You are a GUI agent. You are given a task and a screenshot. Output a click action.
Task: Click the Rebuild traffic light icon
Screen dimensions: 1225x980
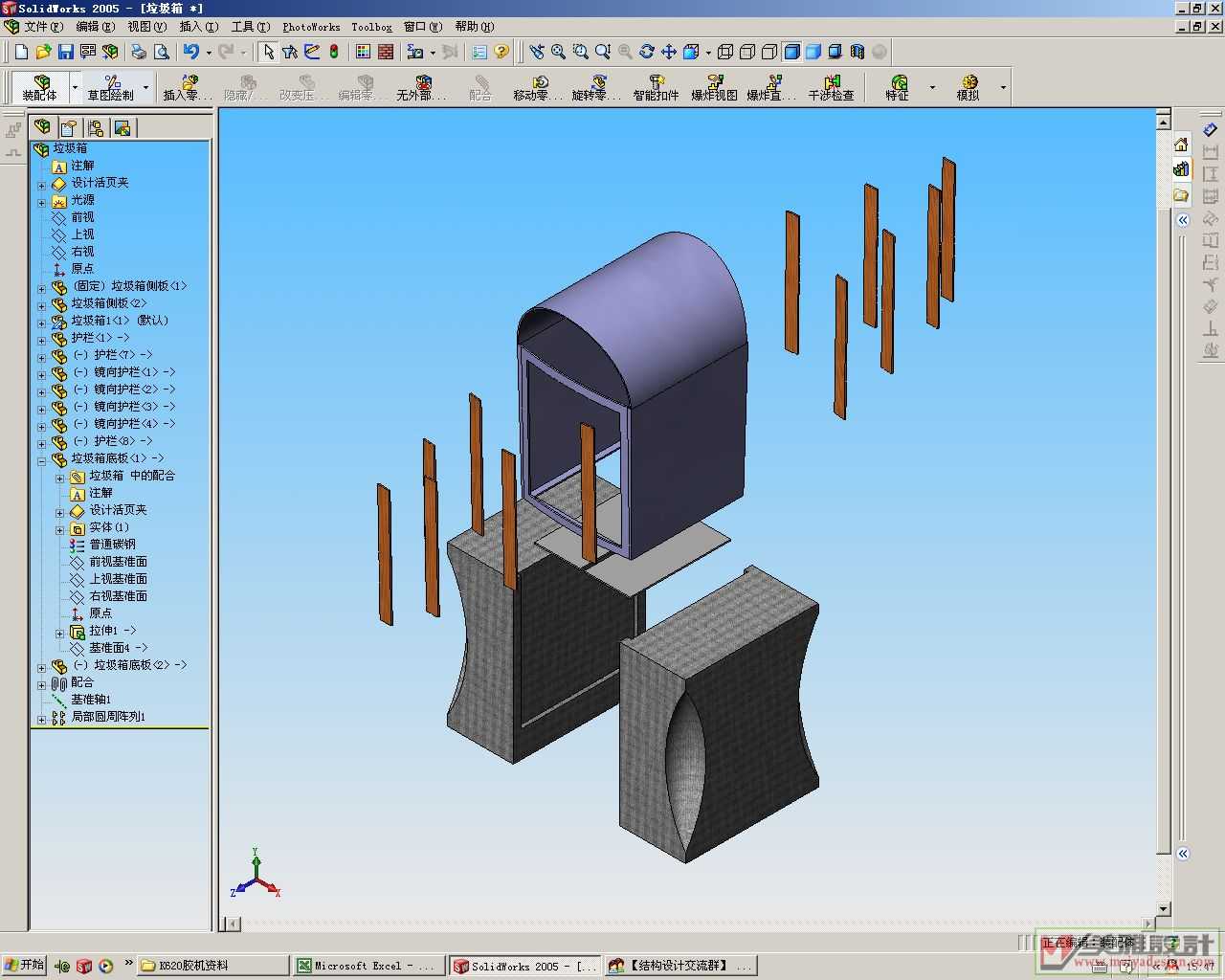click(x=334, y=52)
